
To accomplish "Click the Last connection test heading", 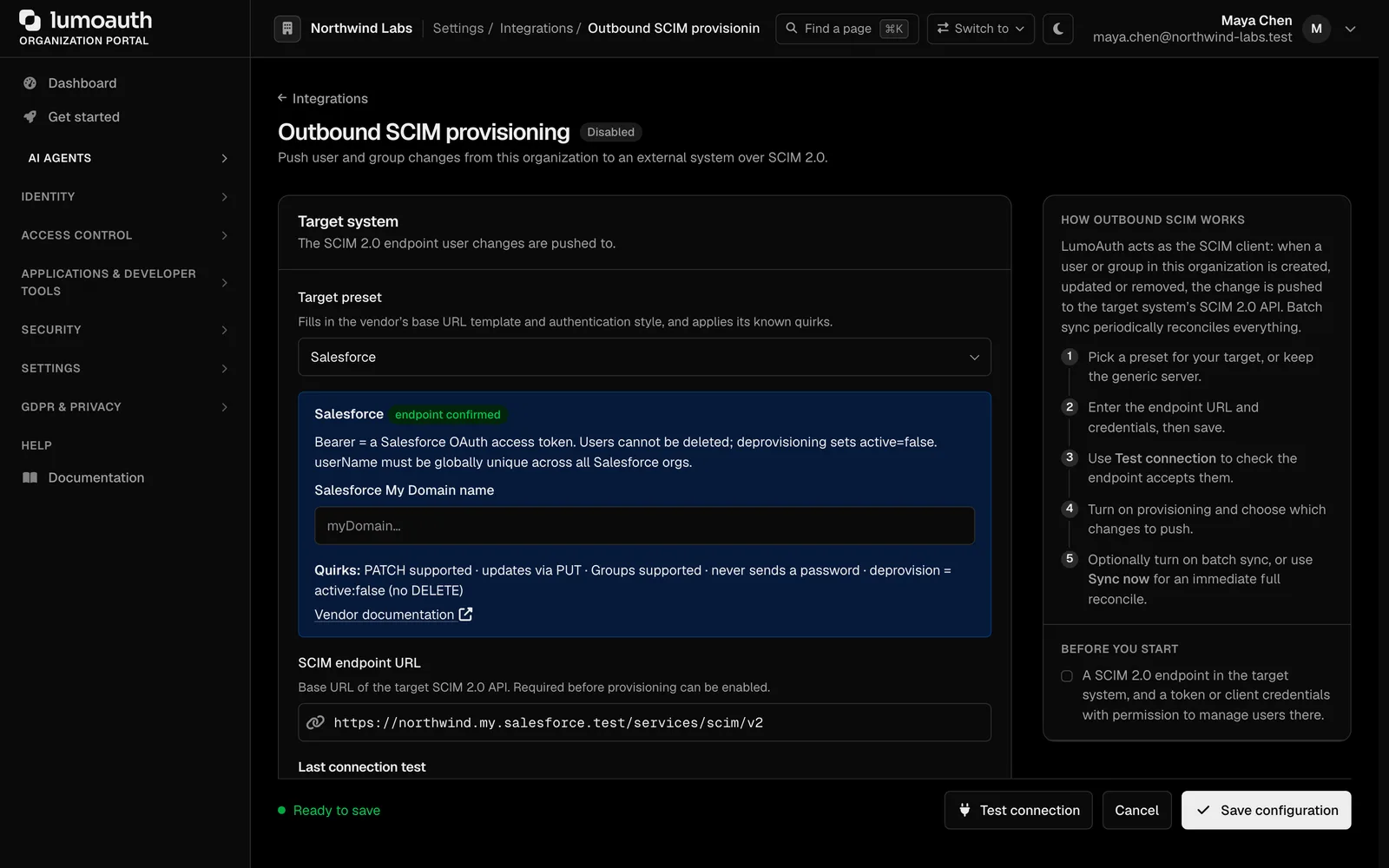I will coord(362,767).
